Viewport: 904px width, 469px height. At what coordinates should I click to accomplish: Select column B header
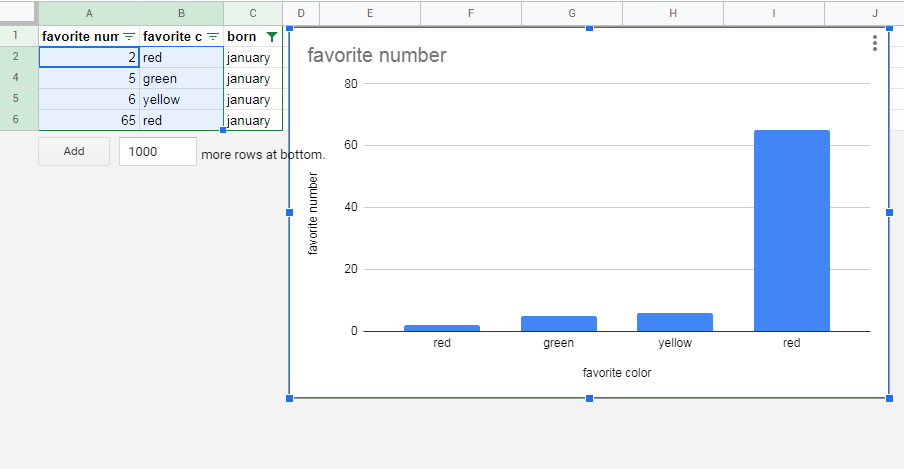click(x=181, y=13)
